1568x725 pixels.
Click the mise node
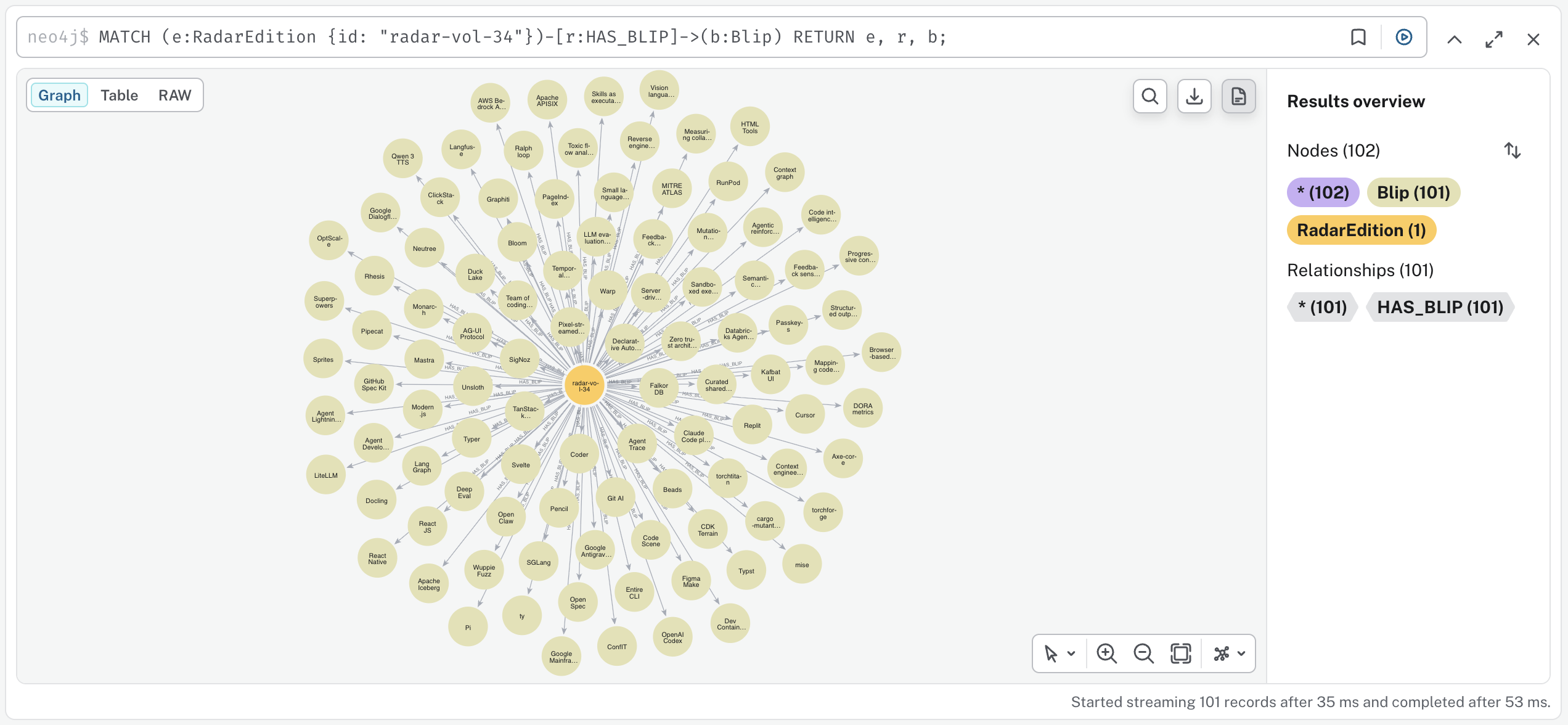tap(802, 565)
